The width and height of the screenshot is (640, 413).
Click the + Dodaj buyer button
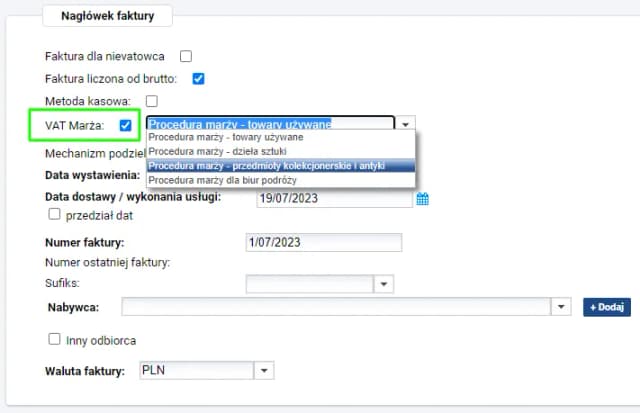coord(606,307)
